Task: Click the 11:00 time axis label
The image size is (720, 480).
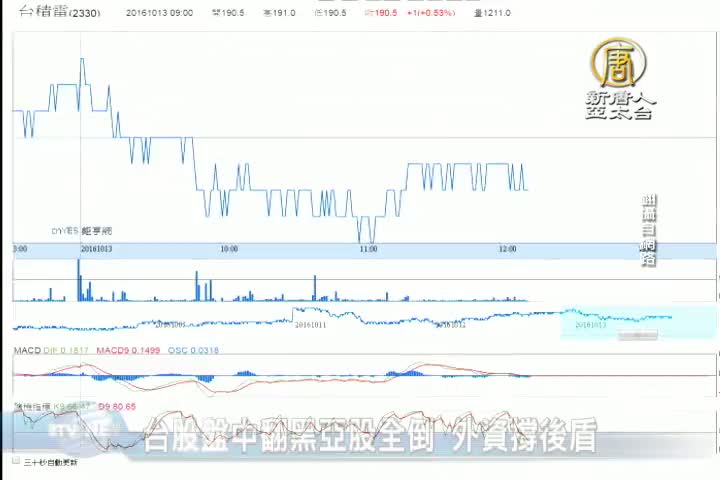Action: click(x=368, y=249)
